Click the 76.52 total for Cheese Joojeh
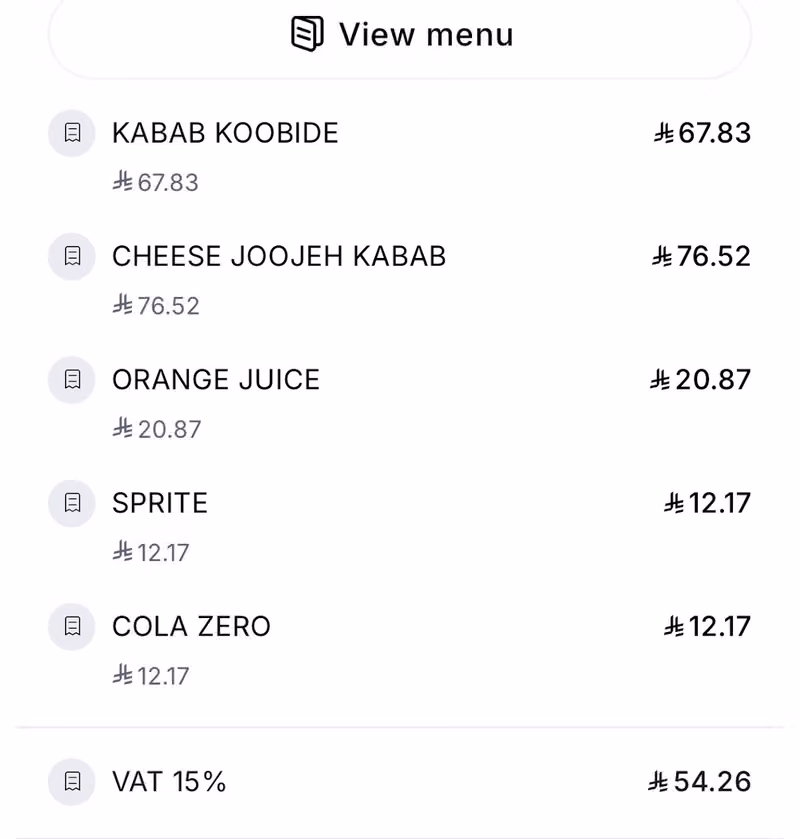Image resolution: width=800 pixels, height=839 pixels. 702,256
